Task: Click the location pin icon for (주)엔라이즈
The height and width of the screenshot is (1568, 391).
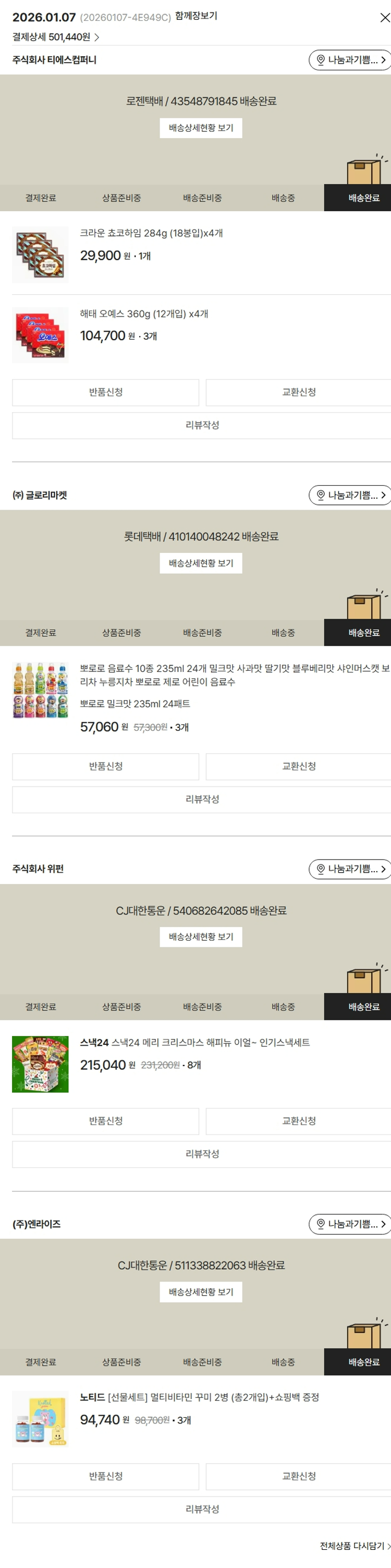Action: (x=321, y=1224)
